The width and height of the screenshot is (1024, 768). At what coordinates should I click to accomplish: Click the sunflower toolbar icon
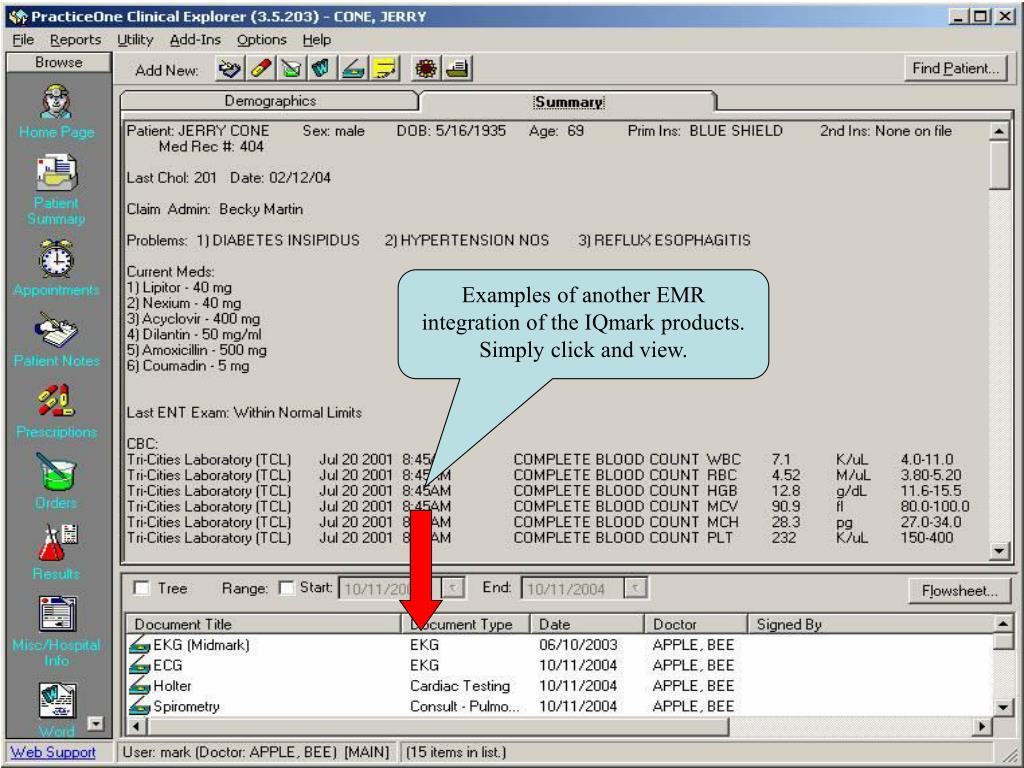(426, 69)
